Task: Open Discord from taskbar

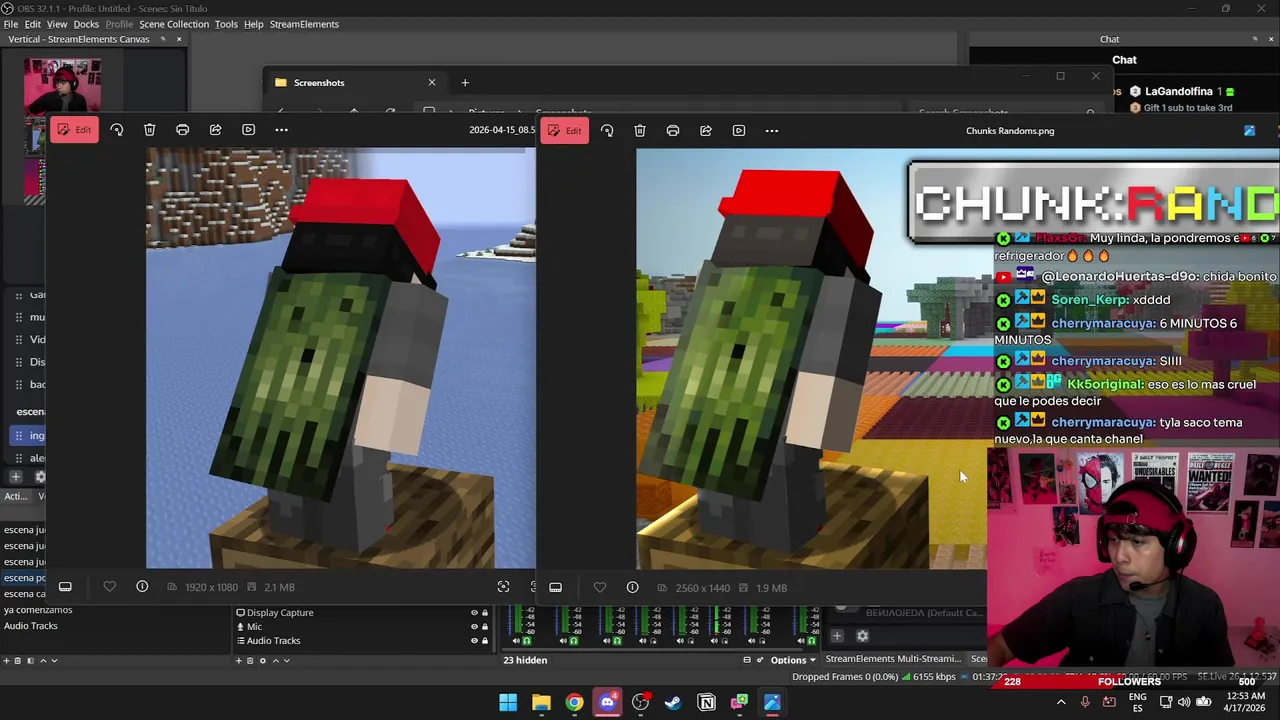Action: tap(608, 703)
